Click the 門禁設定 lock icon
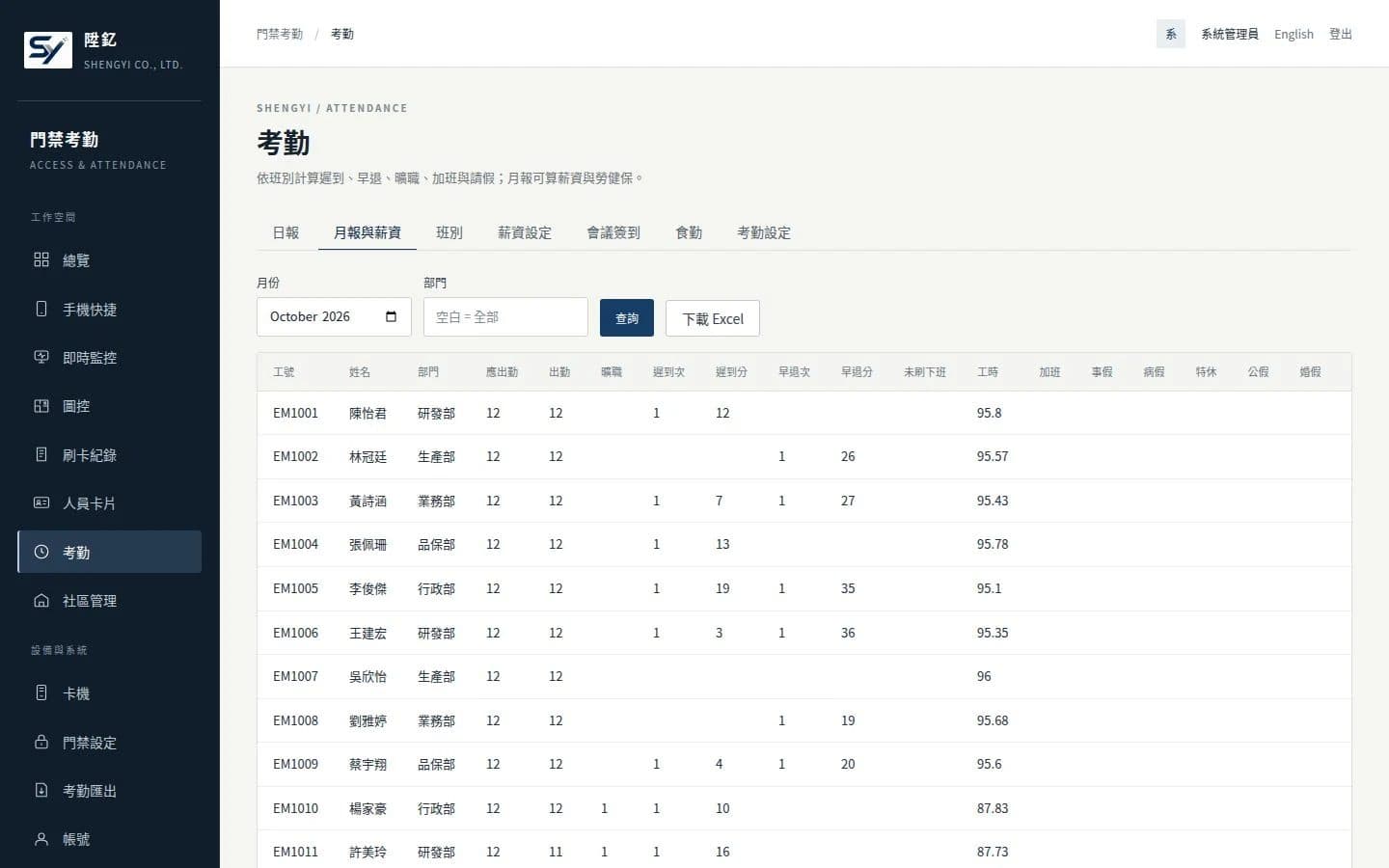 click(41, 742)
